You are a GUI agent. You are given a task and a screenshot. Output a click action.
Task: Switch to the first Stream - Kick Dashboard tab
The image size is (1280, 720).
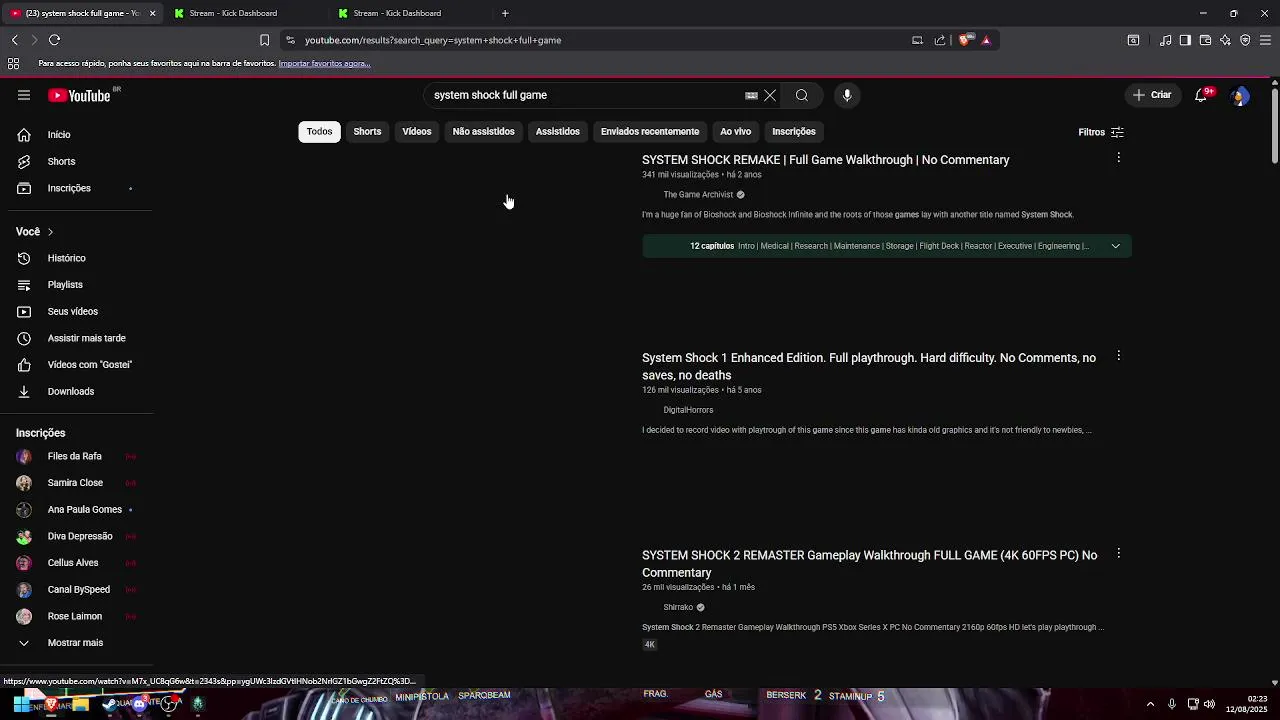(245, 13)
